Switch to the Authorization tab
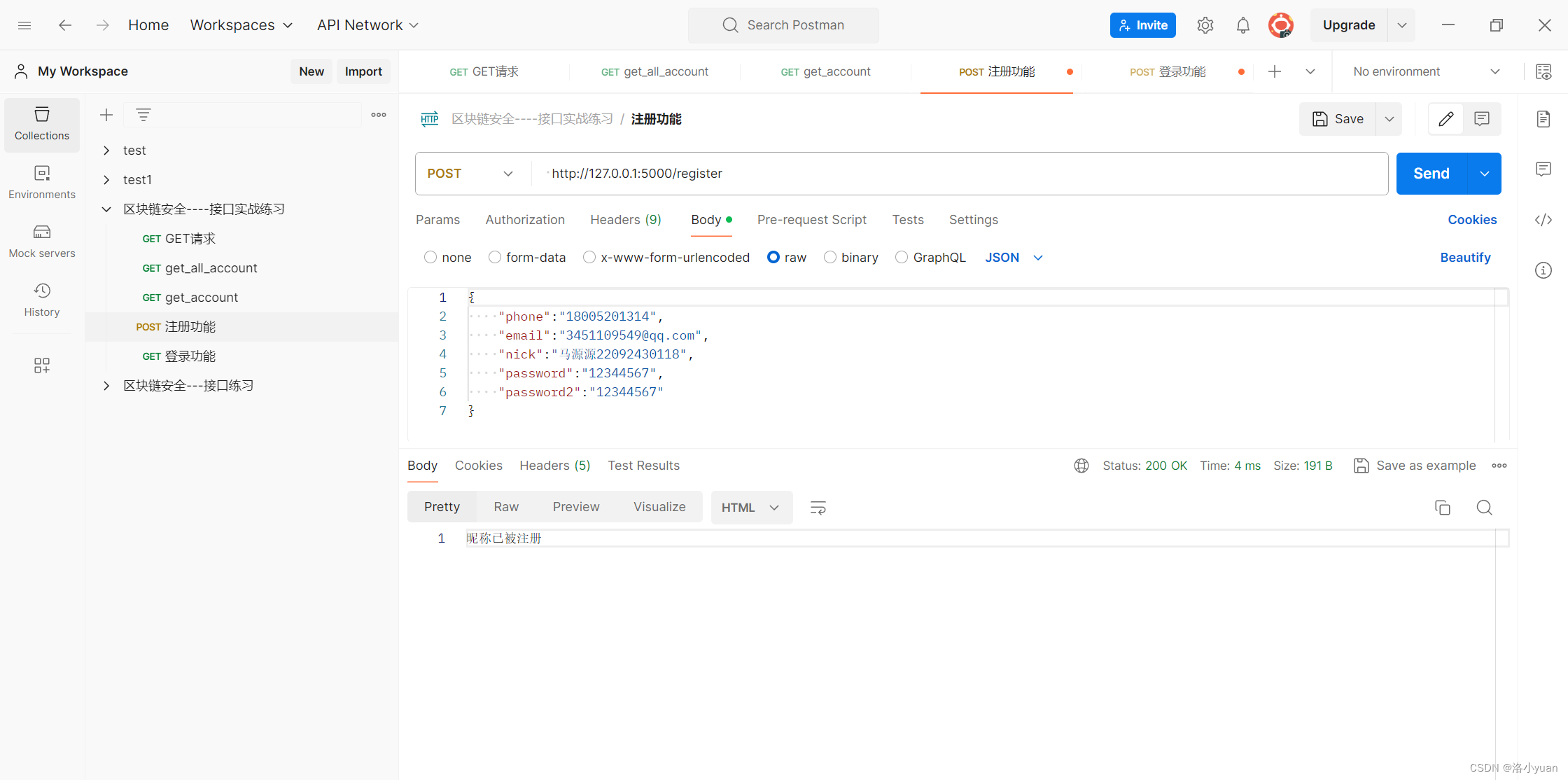The image size is (1568, 780). pos(525,220)
